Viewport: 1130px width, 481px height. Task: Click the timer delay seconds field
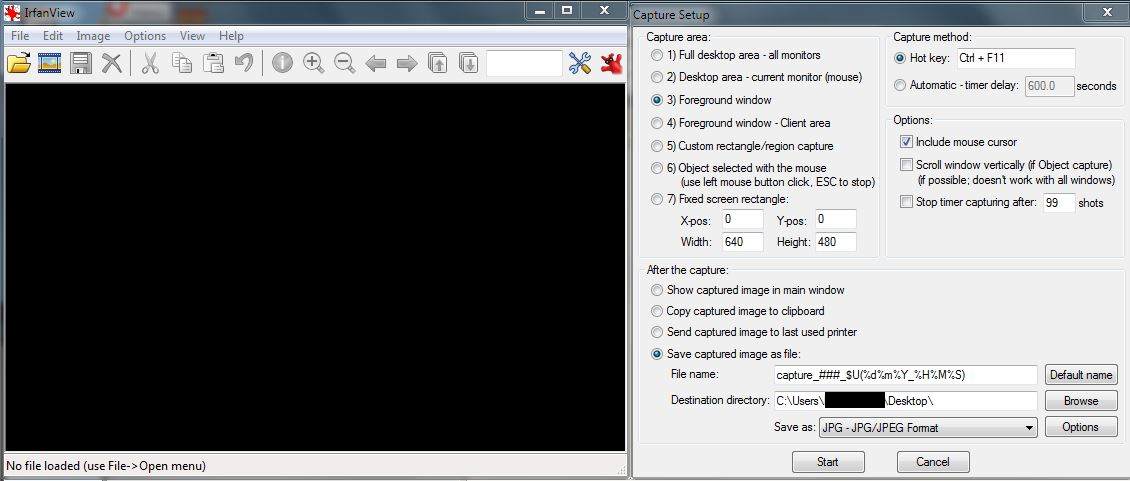1049,86
